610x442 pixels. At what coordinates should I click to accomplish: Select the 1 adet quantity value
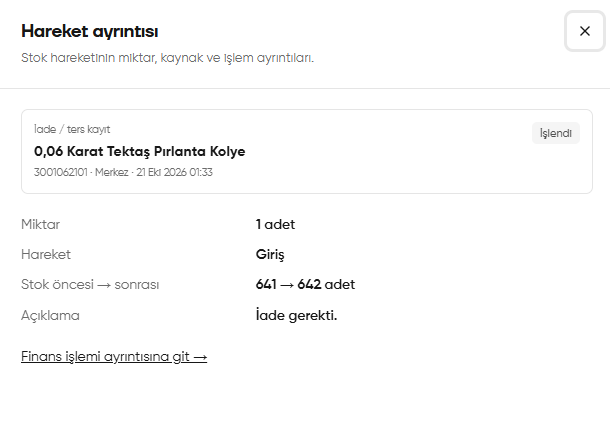pyautogui.click(x=275, y=225)
